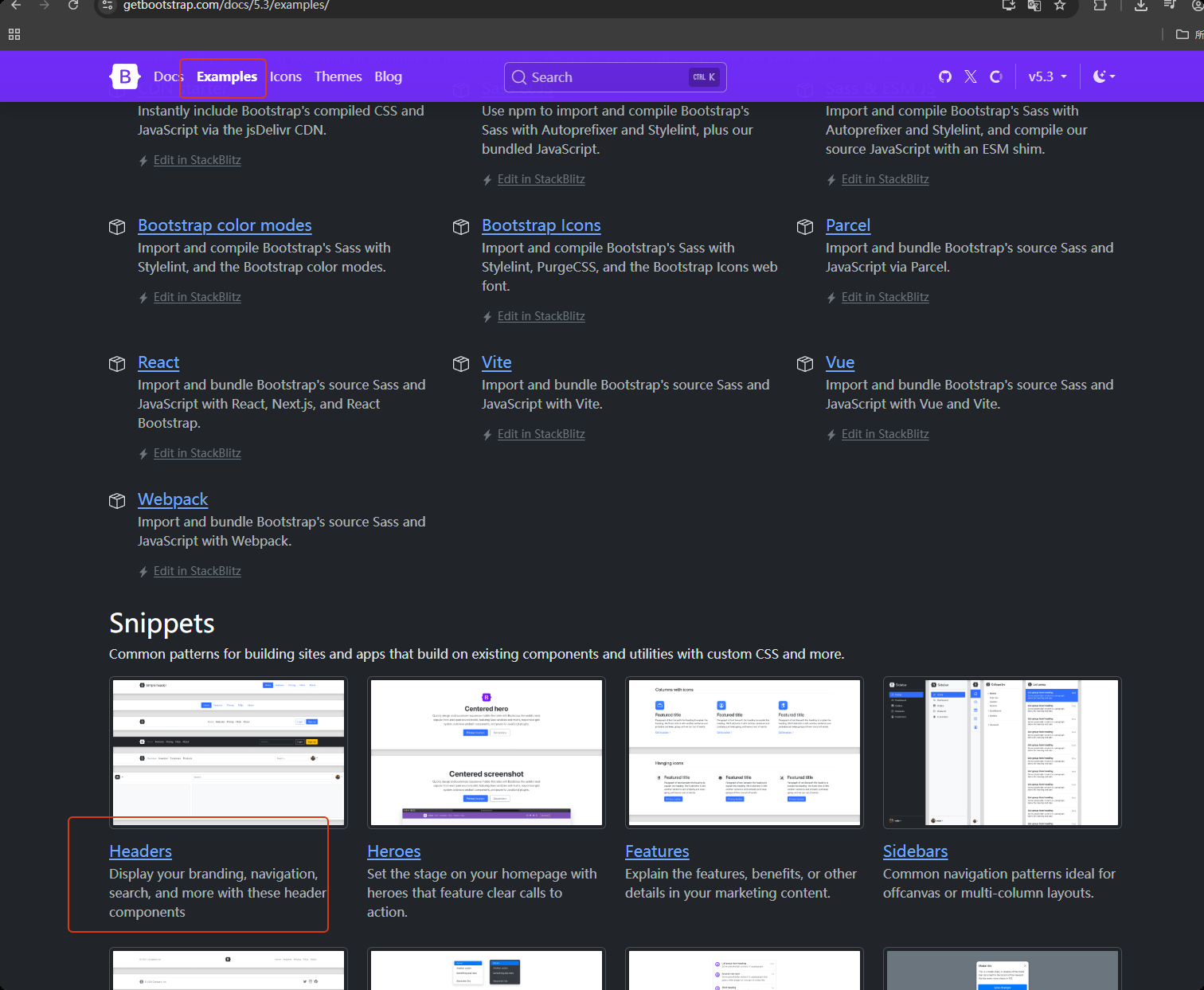Open the all bookmarks folder icon
1204x990 pixels.
tap(1182, 34)
